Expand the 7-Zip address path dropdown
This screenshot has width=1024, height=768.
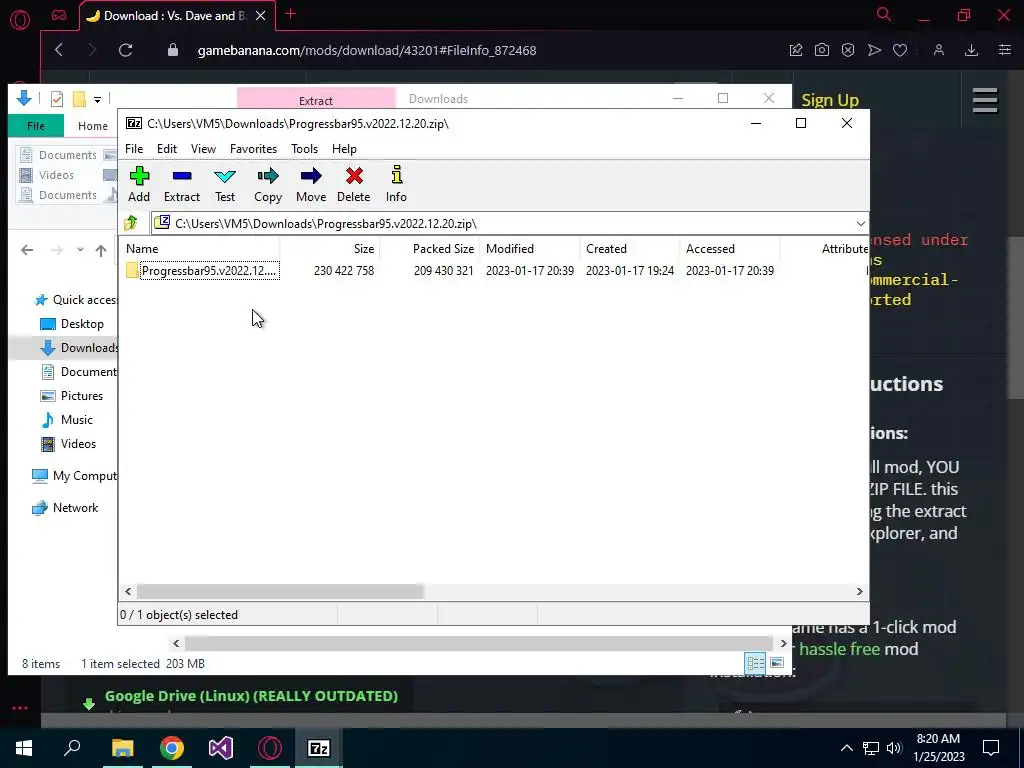[860, 223]
